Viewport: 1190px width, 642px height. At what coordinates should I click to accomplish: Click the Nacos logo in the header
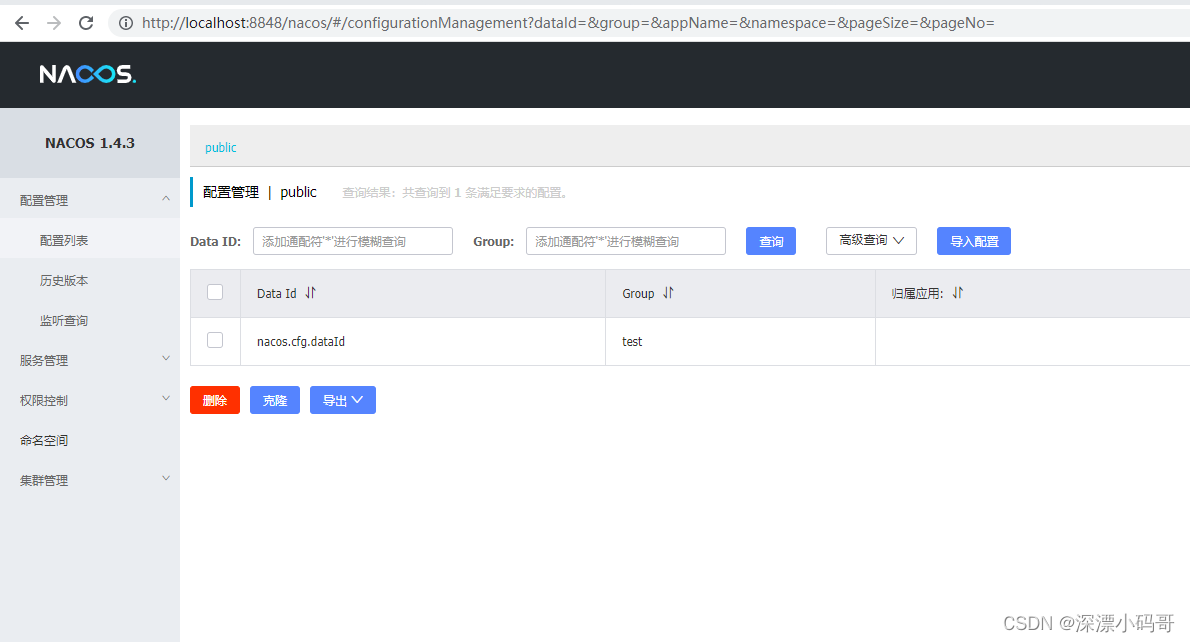tap(87, 73)
